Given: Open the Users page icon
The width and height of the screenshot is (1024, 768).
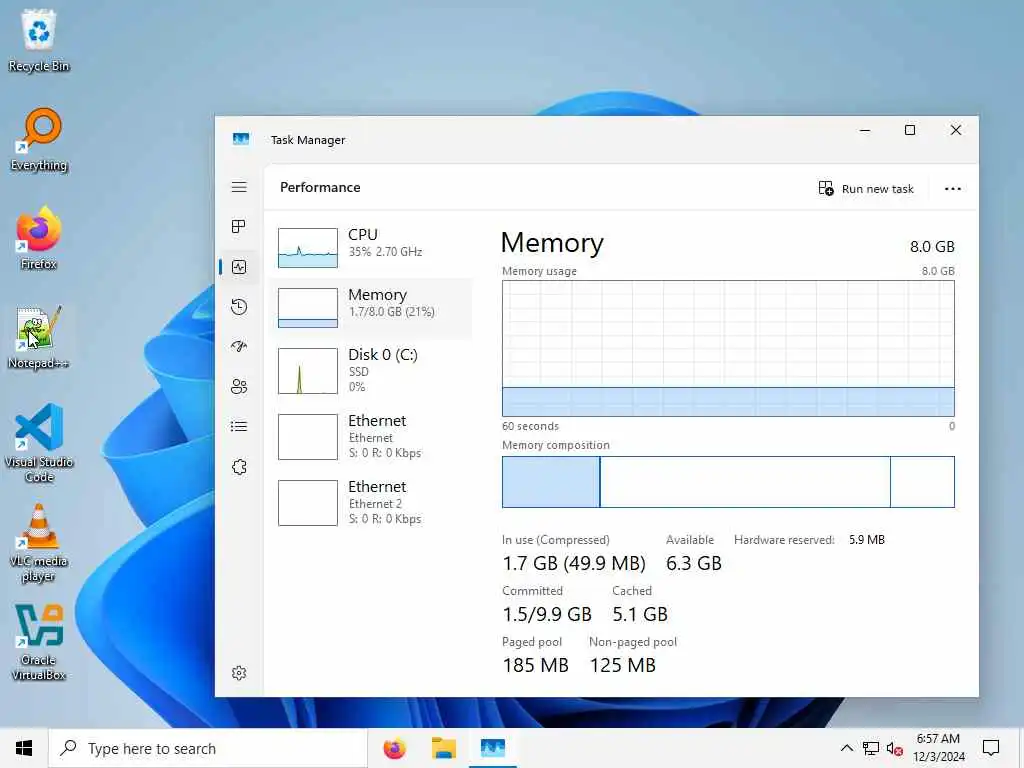Looking at the screenshot, I should click(239, 387).
